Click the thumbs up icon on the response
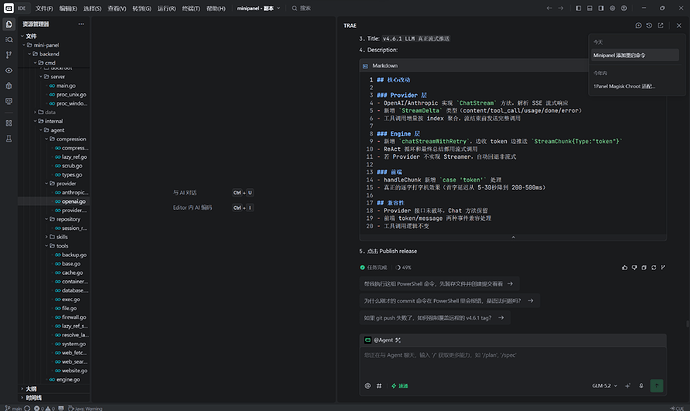 pyautogui.click(x=624, y=268)
